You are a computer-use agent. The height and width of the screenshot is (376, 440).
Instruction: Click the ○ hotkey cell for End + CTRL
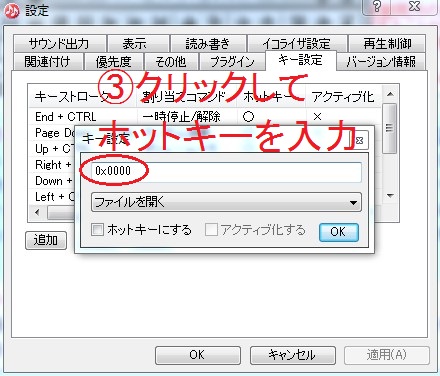(248, 117)
